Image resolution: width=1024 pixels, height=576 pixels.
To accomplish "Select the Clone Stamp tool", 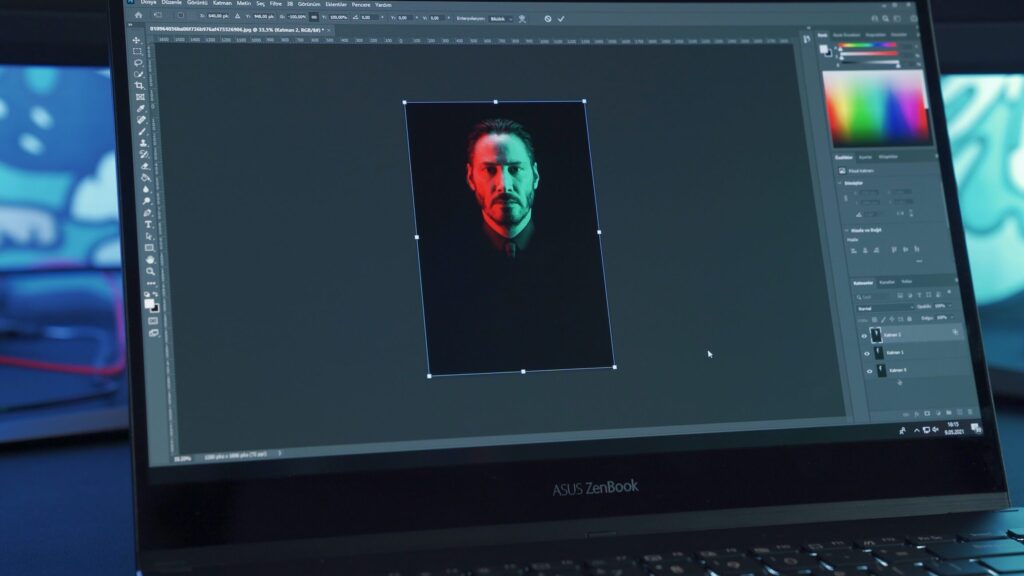I will tap(142, 143).
